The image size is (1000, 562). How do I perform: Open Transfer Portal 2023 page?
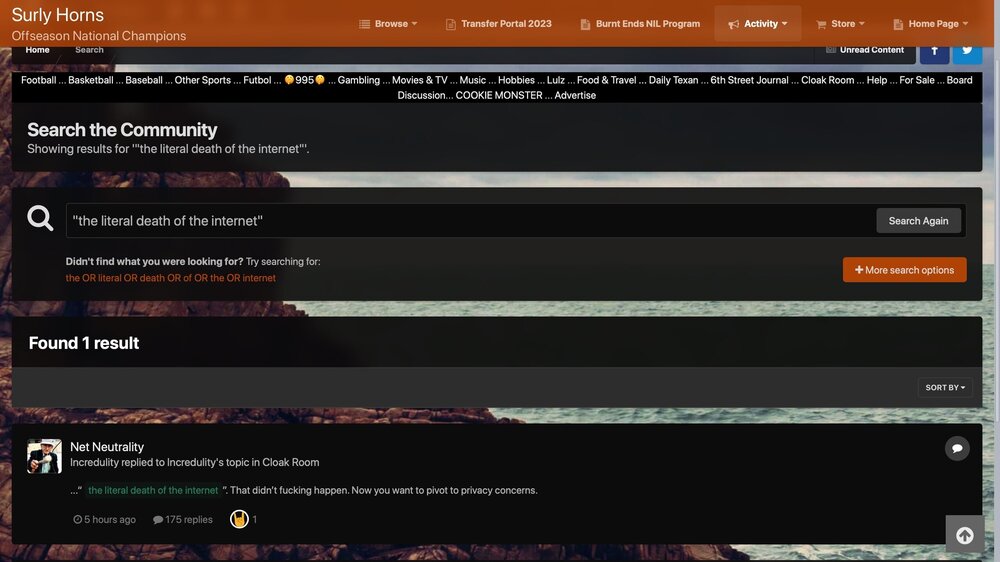click(x=499, y=24)
